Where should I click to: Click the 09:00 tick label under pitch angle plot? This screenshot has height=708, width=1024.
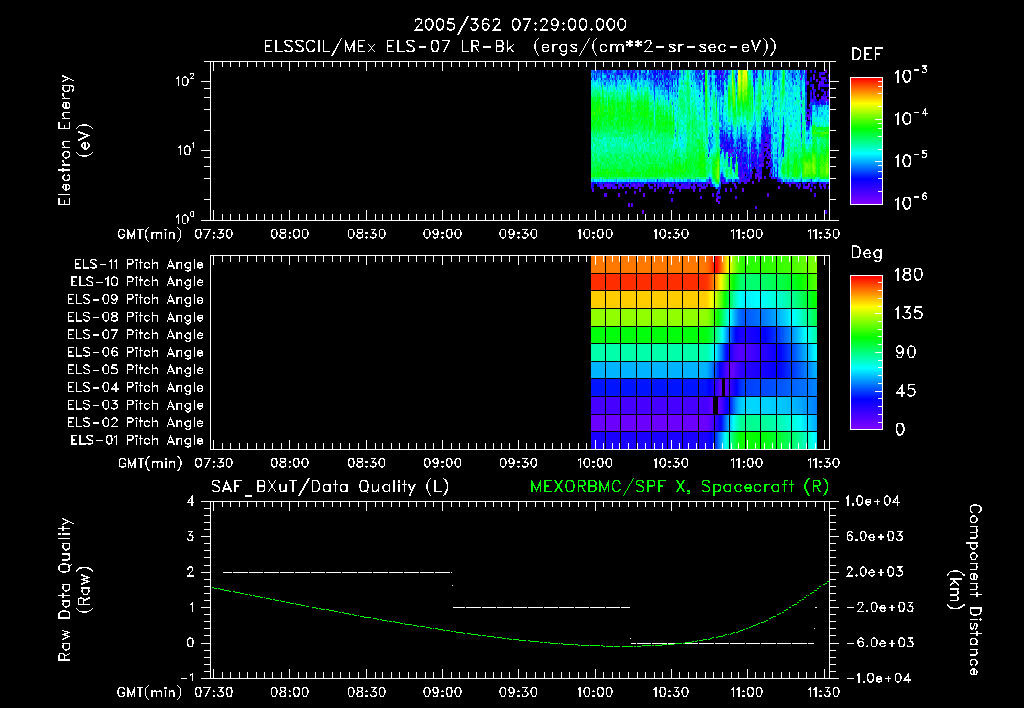[442, 464]
